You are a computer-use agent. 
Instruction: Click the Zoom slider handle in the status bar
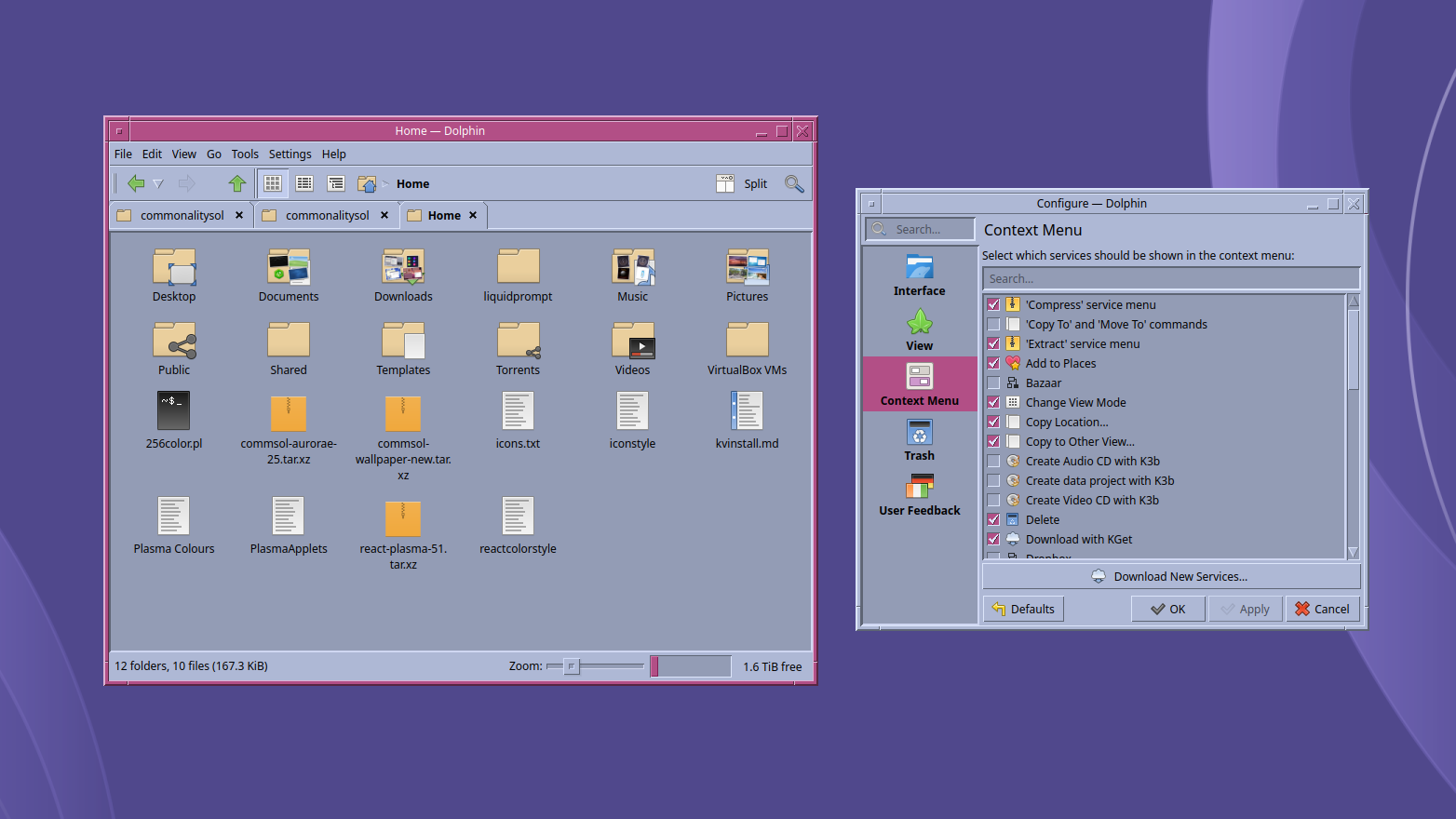[572, 666]
